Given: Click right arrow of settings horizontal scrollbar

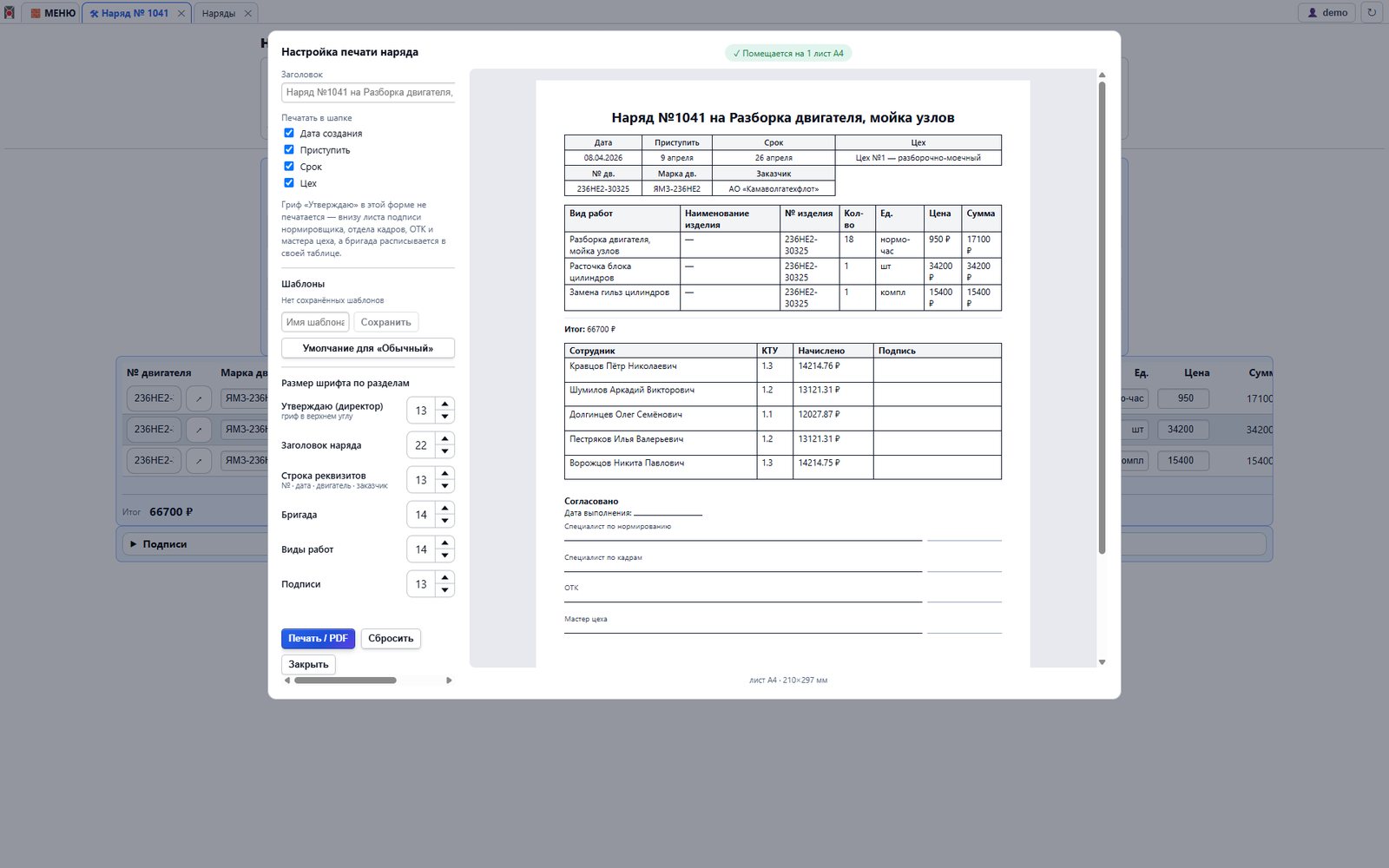Looking at the screenshot, I should (x=449, y=681).
